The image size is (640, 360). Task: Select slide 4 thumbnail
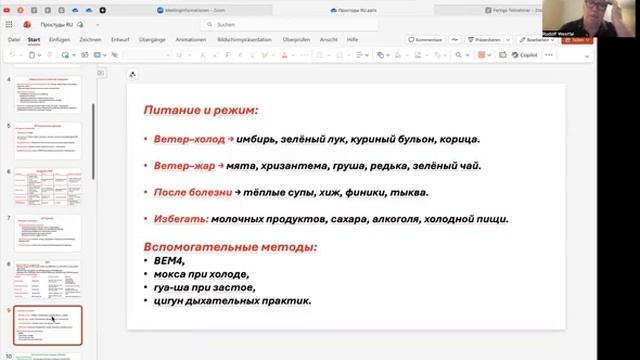tap(48, 94)
